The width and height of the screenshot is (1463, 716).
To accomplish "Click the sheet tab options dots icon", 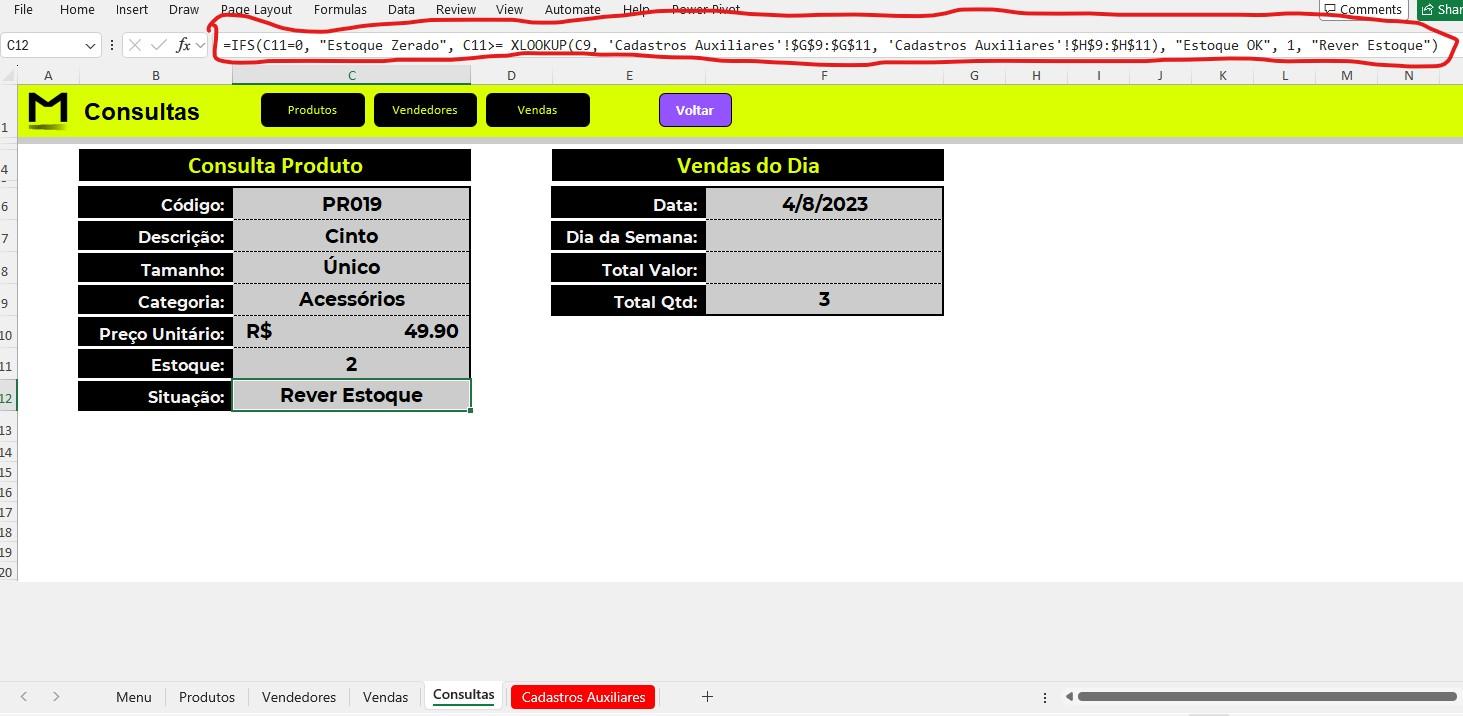I will pyautogui.click(x=1045, y=697).
